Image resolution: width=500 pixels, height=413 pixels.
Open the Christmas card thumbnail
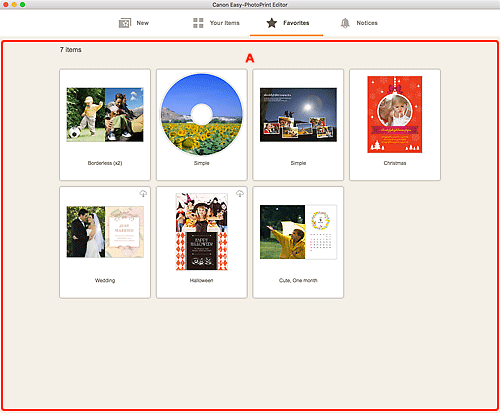tap(395, 114)
